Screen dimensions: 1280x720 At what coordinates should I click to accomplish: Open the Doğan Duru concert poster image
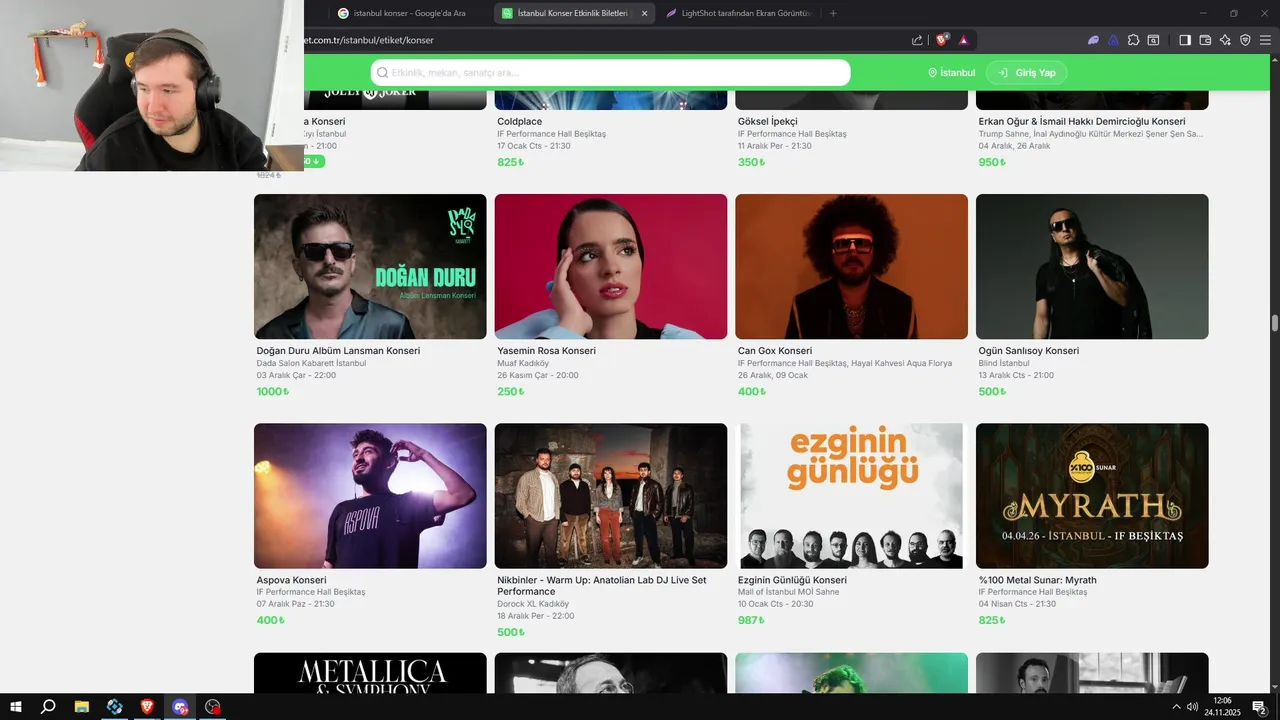[370, 266]
